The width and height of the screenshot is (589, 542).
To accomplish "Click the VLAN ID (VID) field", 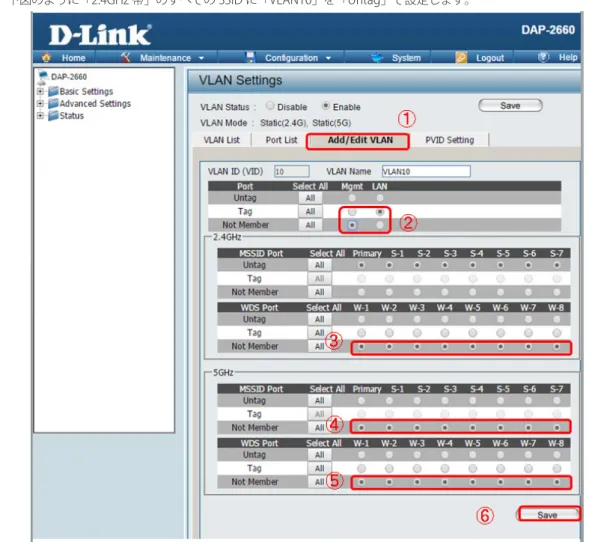I will coord(292,172).
